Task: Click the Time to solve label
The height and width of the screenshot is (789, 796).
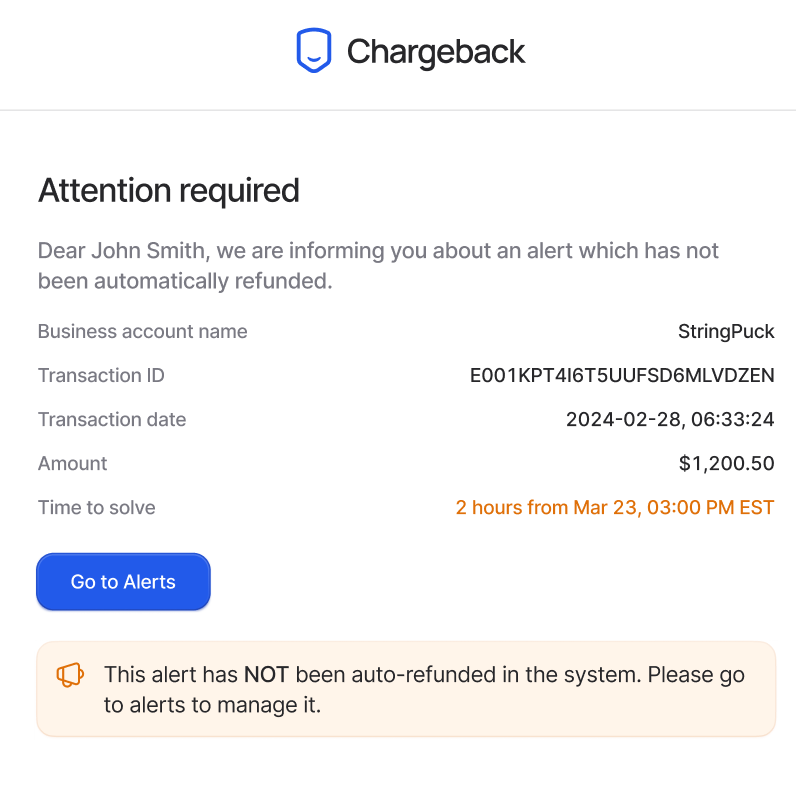Action: (96, 508)
